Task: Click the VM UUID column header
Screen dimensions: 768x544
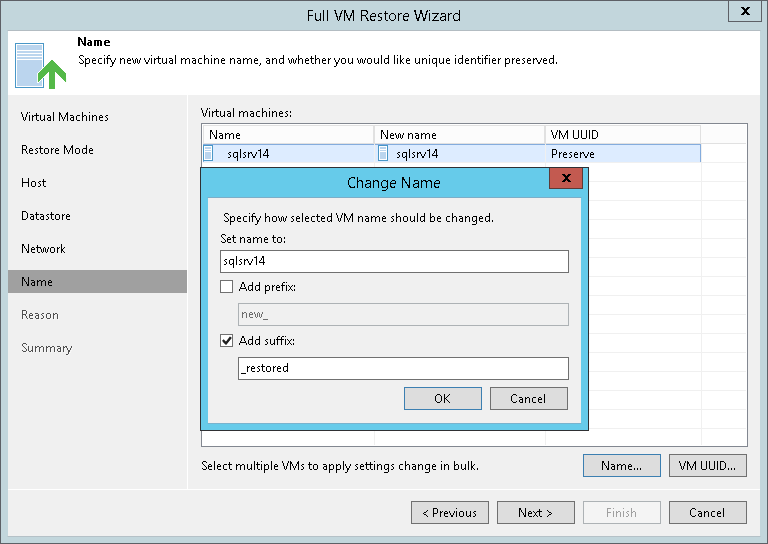Action: (x=622, y=135)
